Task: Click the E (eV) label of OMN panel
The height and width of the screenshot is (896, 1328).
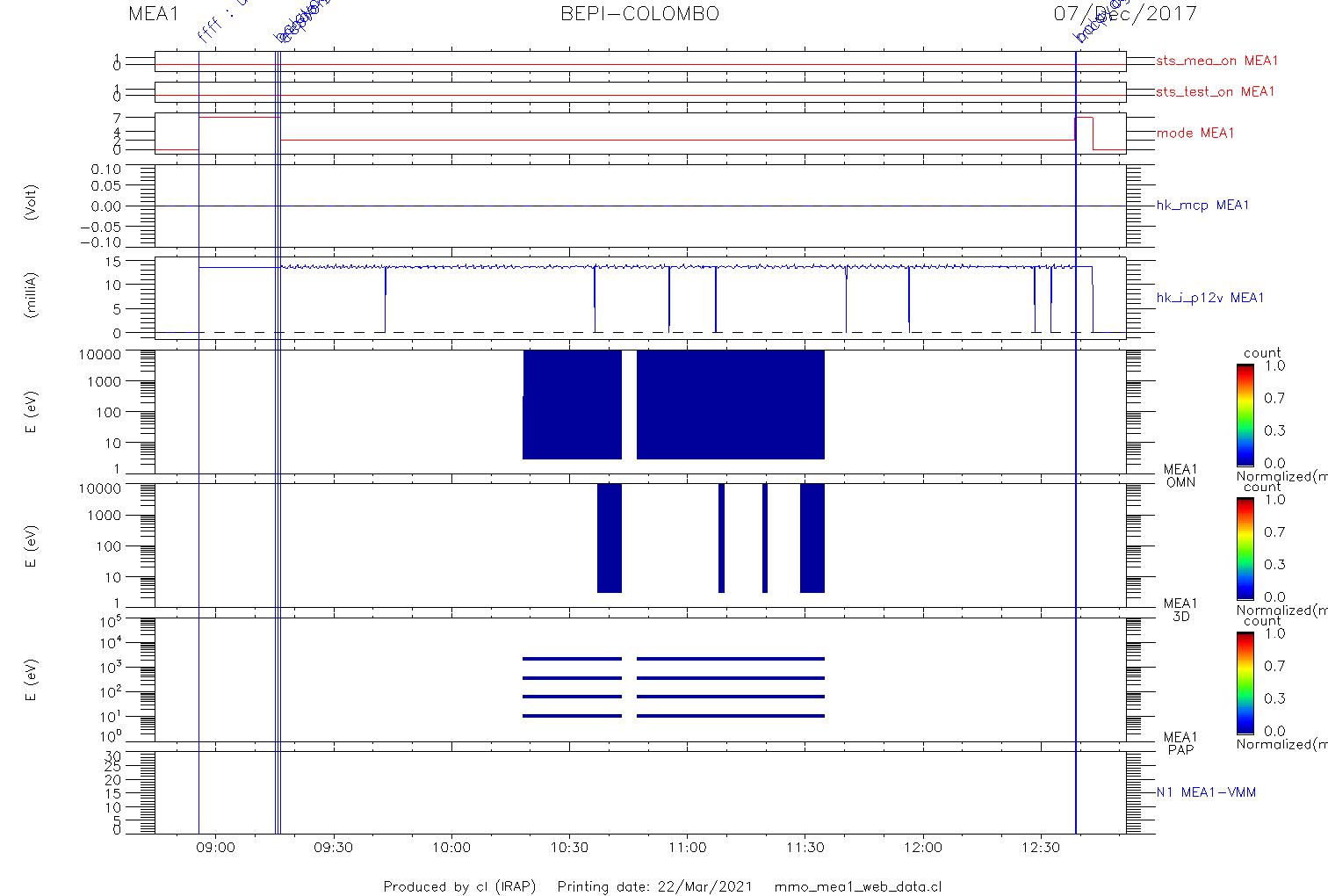Action: [x=32, y=412]
